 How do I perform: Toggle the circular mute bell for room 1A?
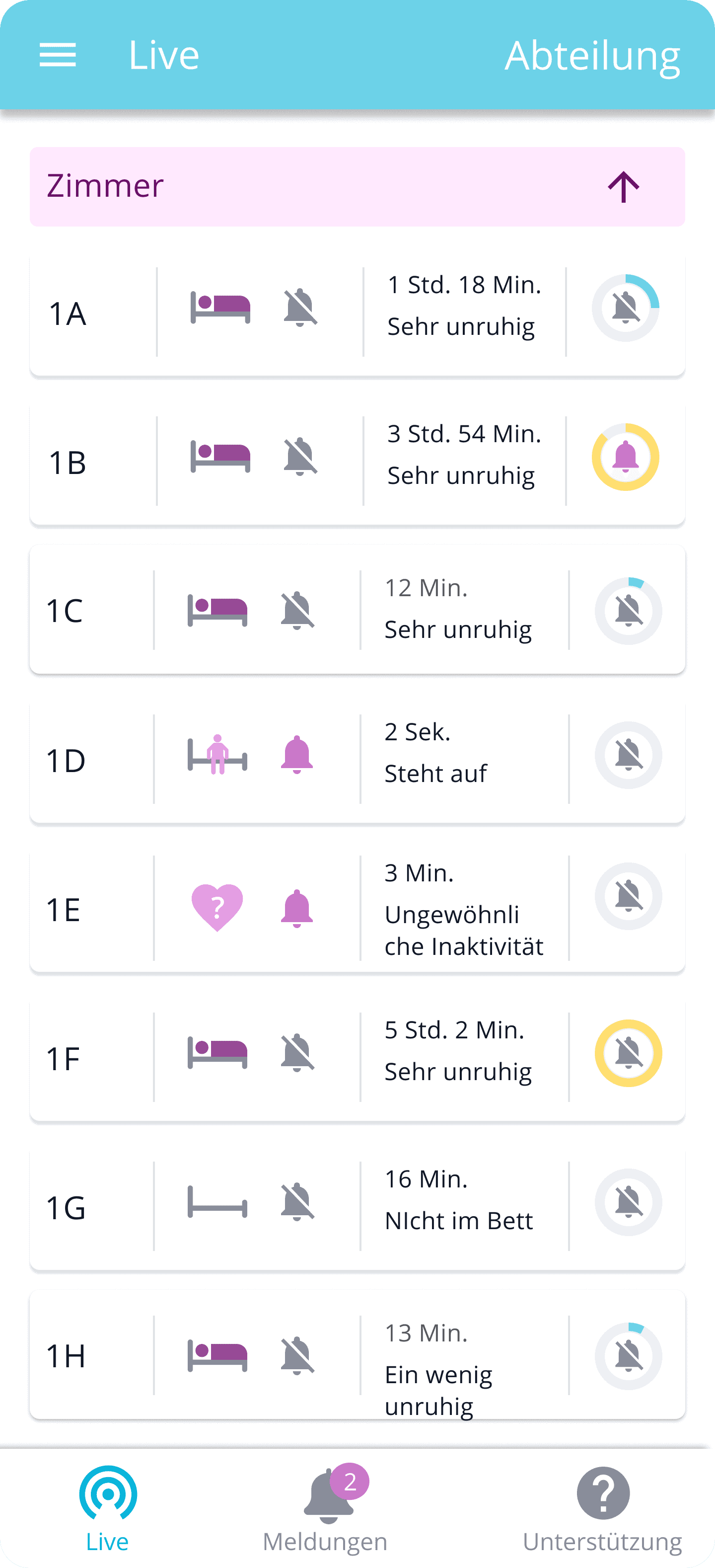pos(626,308)
